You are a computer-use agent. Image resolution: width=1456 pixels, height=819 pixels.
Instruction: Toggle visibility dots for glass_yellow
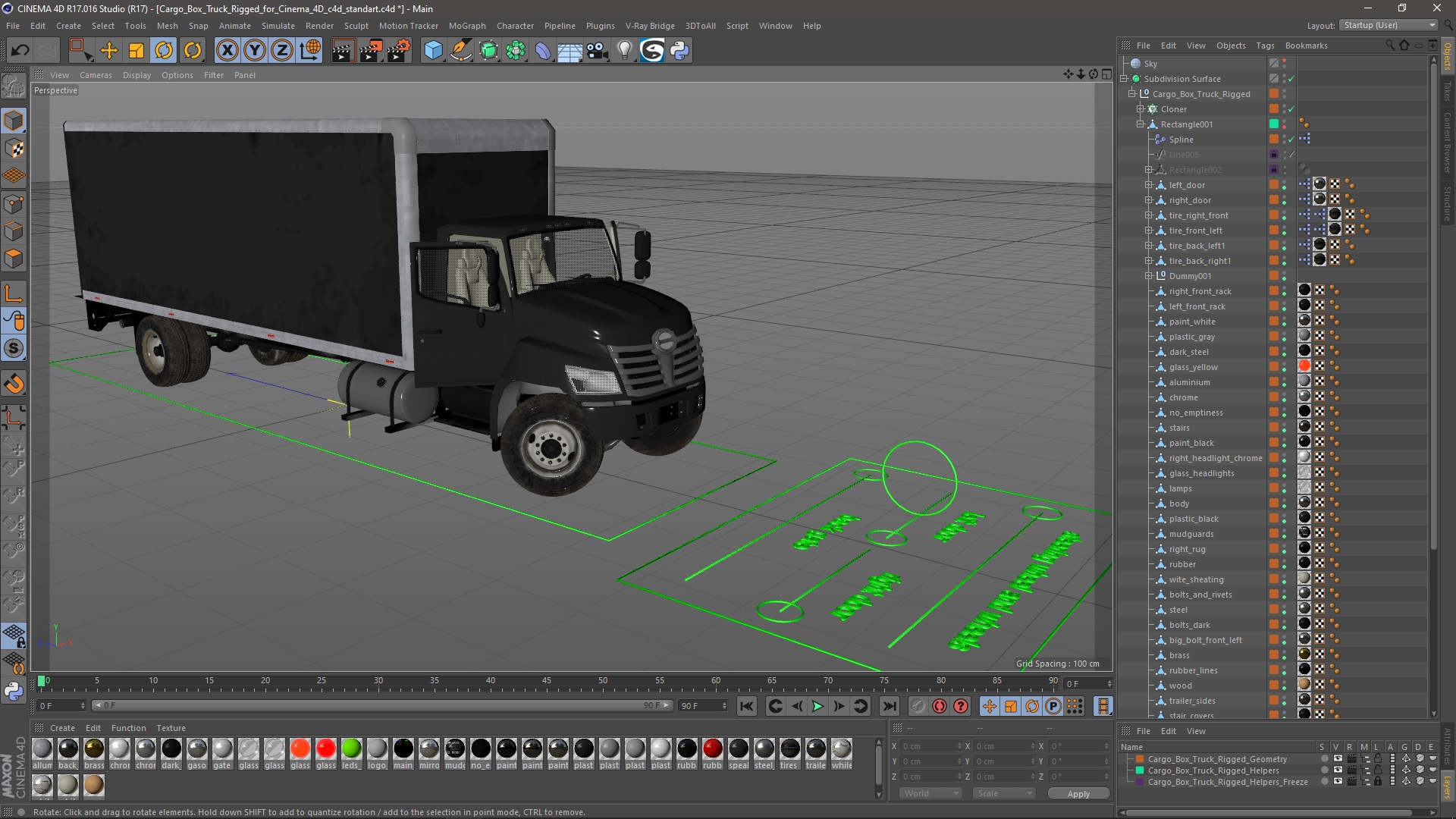[1284, 367]
